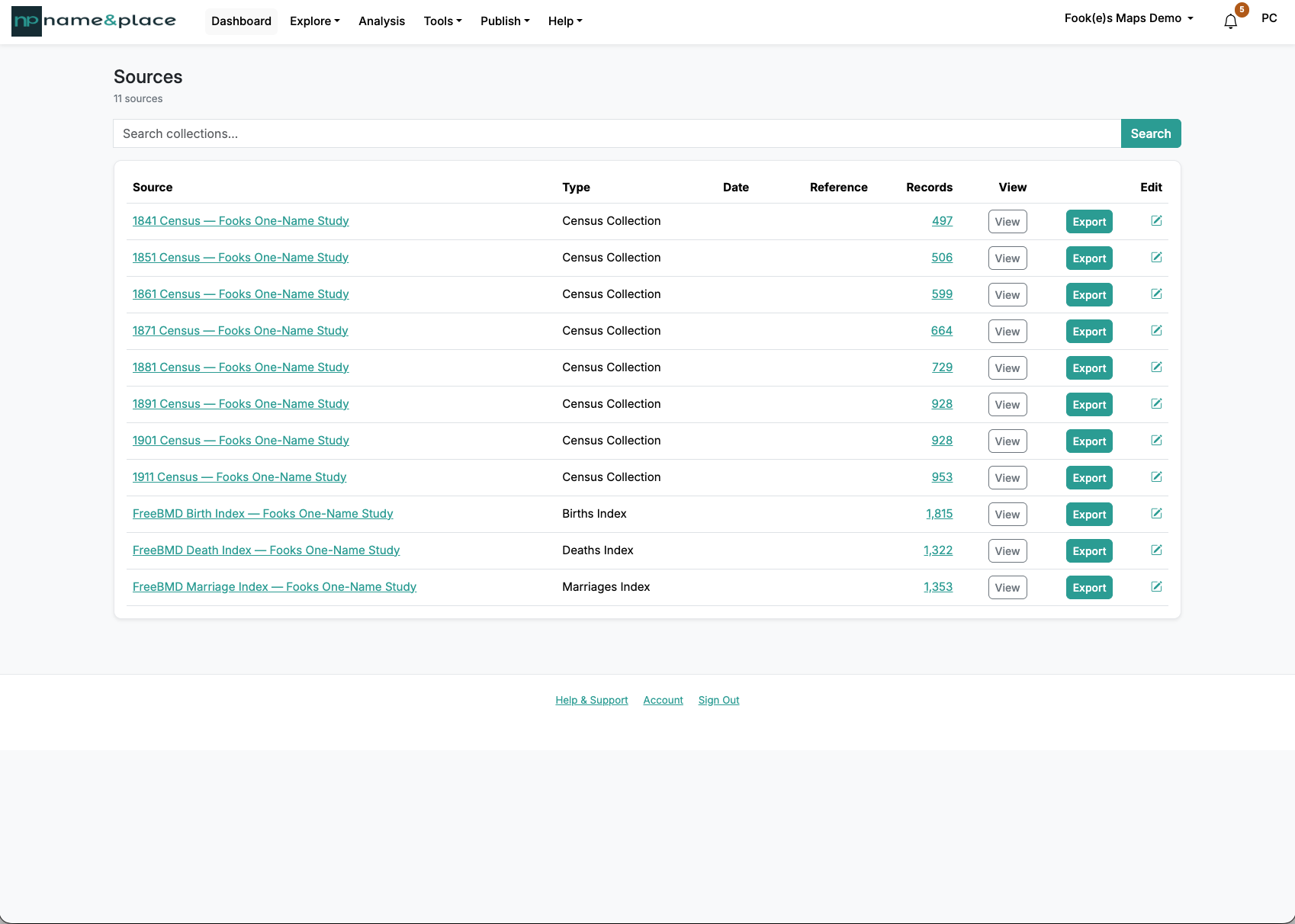1295x924 pixels.
Task: Export the 1871 Census source
Action: [x=1089, y=332]
